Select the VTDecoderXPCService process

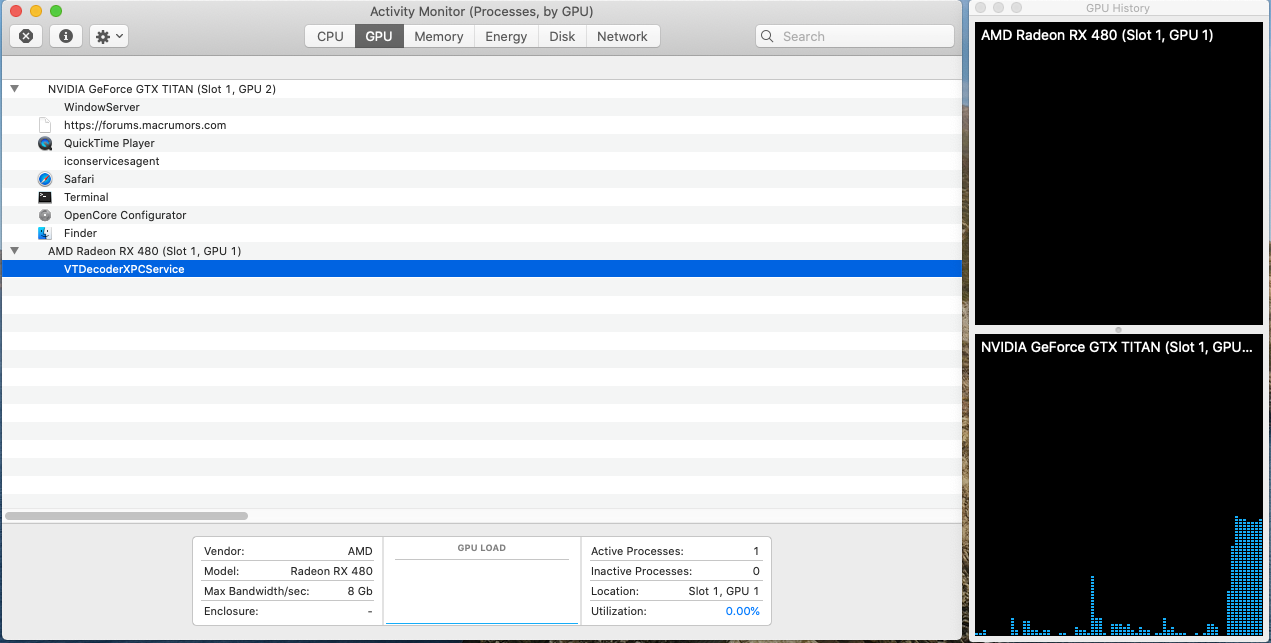click(x=482, y=269)
